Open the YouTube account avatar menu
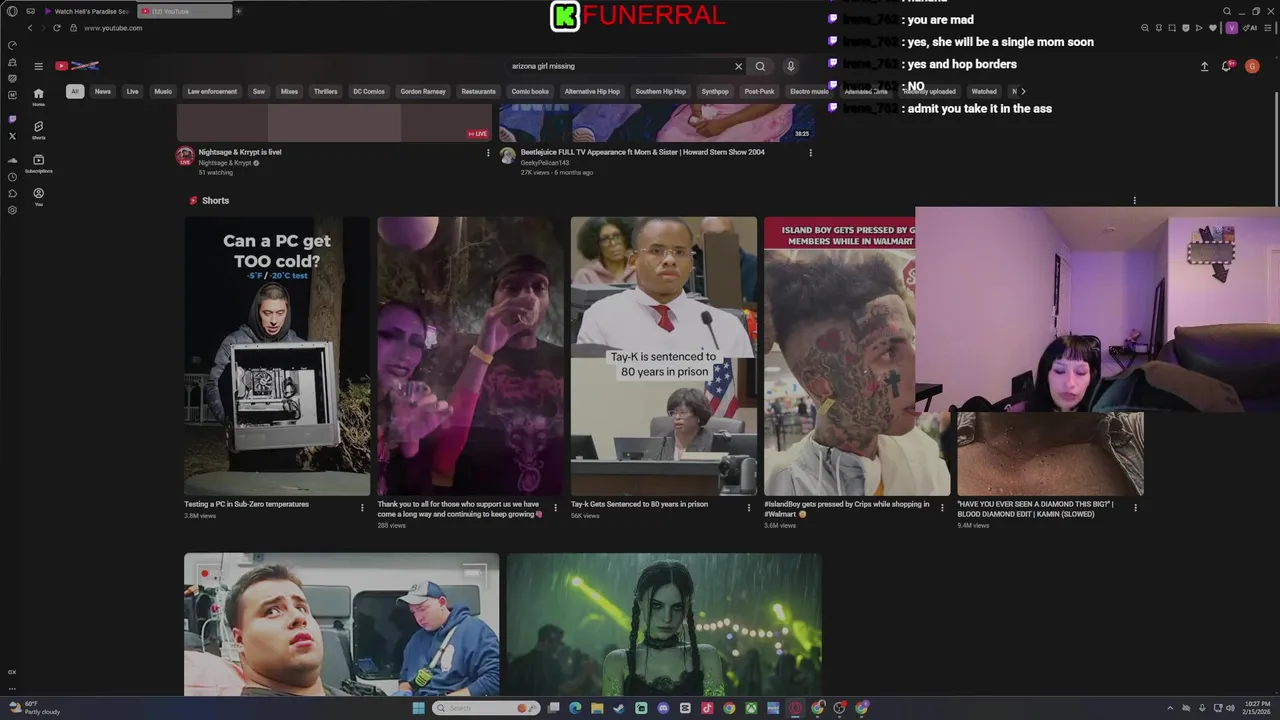This screenshot has width=1280, height=720. (x=1252, y=66)
